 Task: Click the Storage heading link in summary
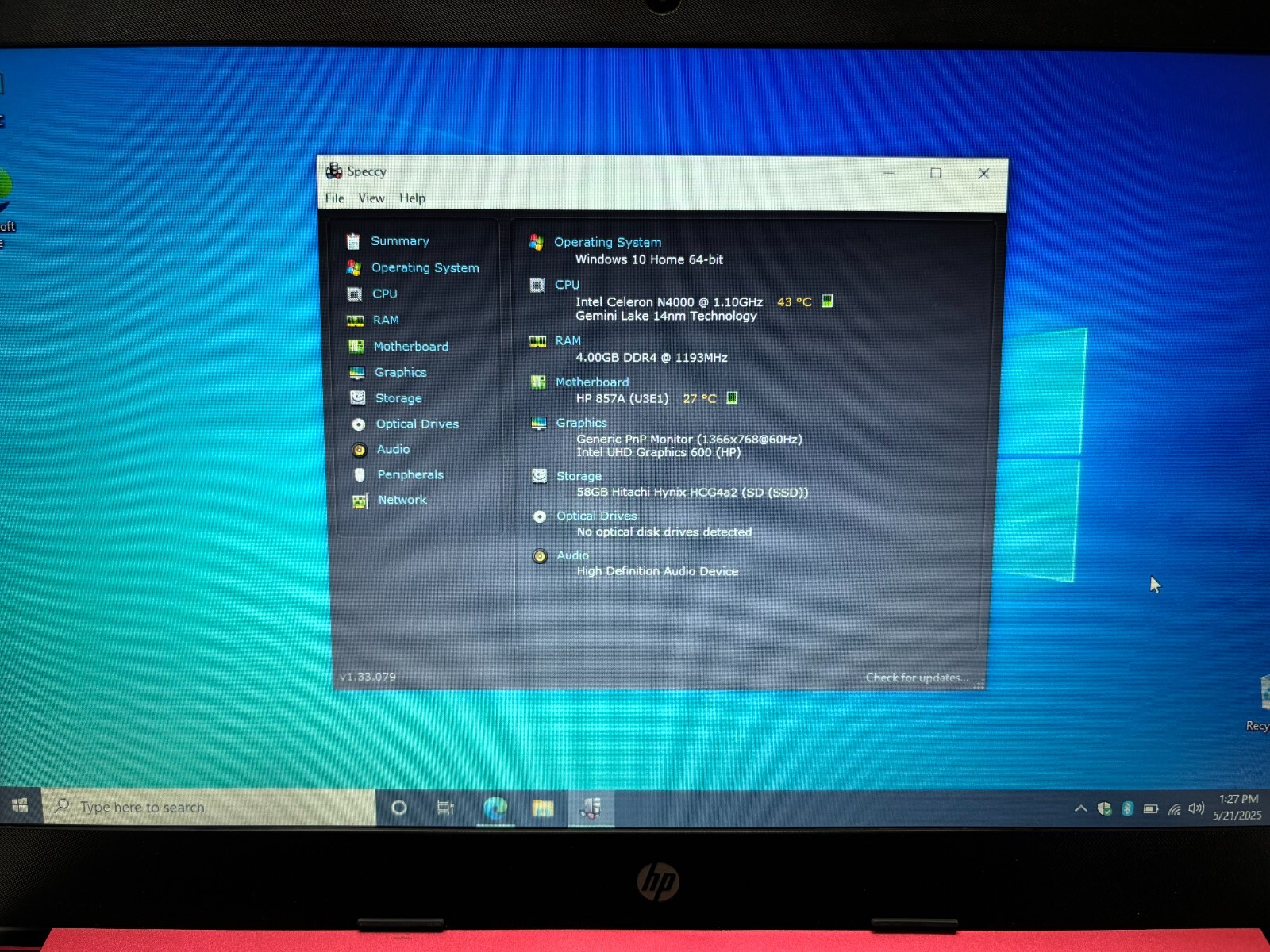click(x=579, y=476)
